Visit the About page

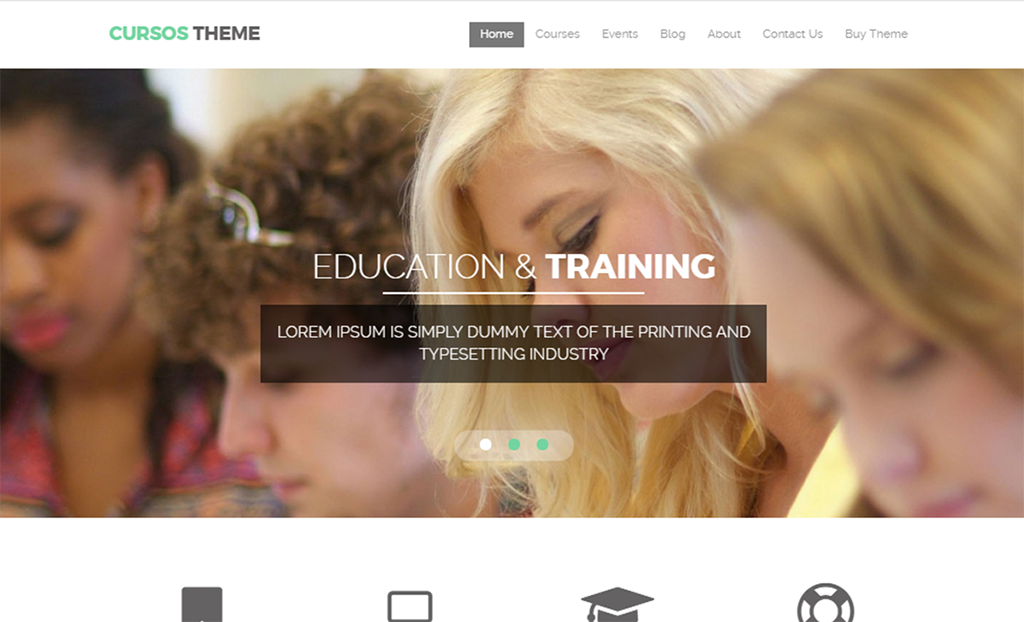point(724,34)
